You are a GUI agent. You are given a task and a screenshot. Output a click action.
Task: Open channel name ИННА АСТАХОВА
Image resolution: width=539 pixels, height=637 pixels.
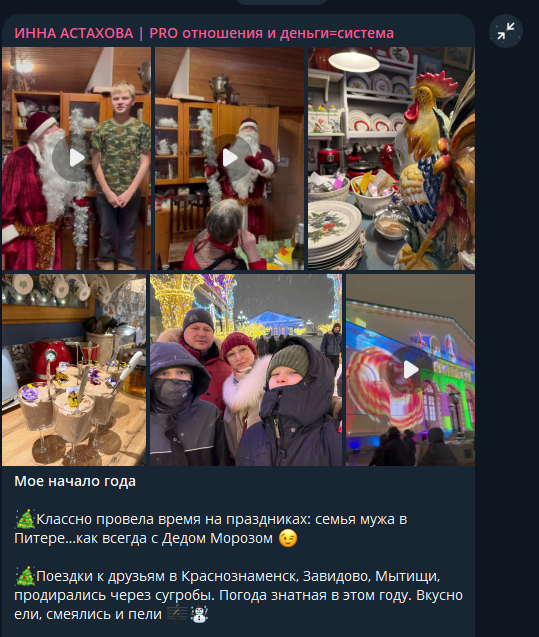(74, 33)
